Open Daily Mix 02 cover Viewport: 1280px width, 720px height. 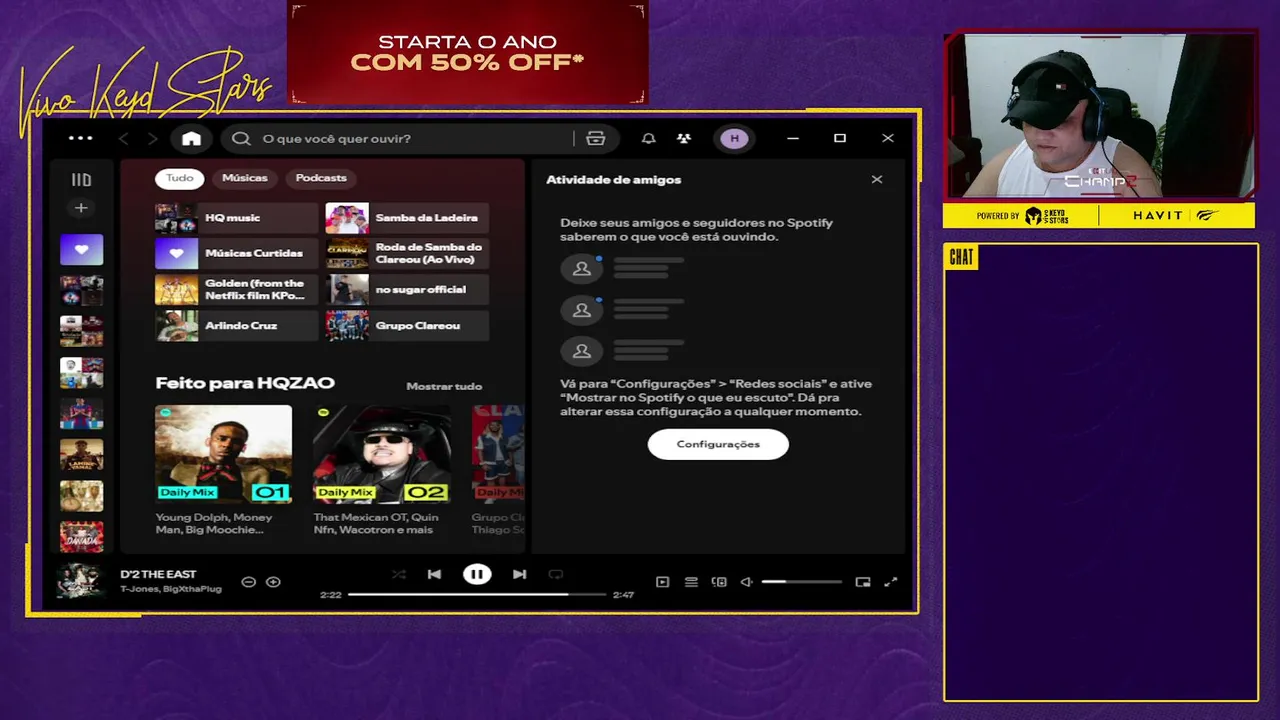click(381, 454)
